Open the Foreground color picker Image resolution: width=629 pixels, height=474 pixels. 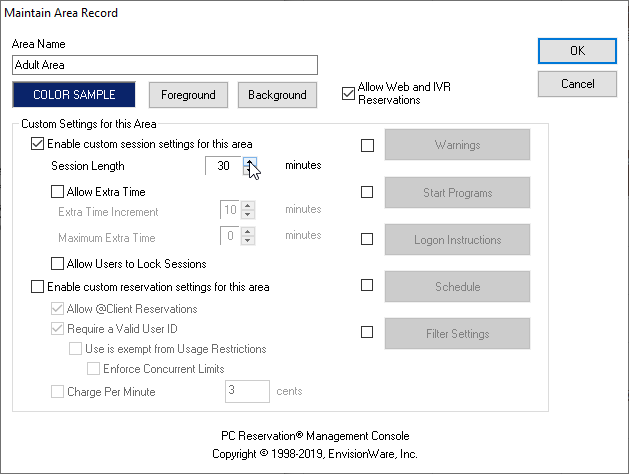click(x=188, y=95)
